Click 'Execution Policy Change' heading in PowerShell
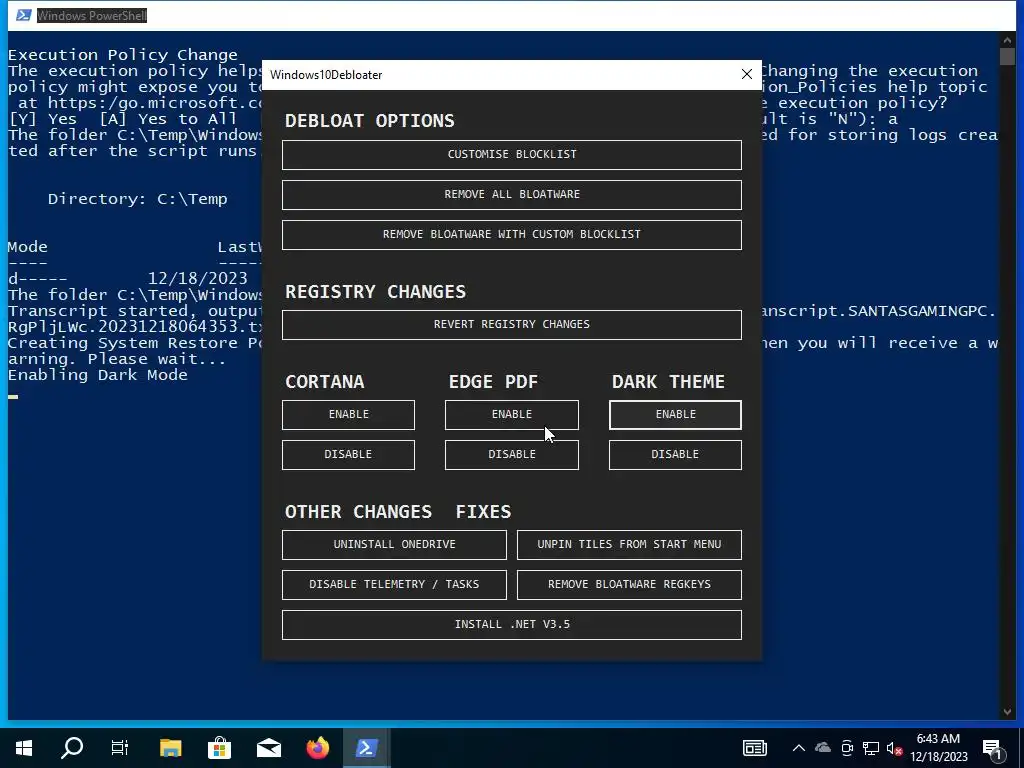The height and width of the screenshot is (768, 1024). (123, 55)
